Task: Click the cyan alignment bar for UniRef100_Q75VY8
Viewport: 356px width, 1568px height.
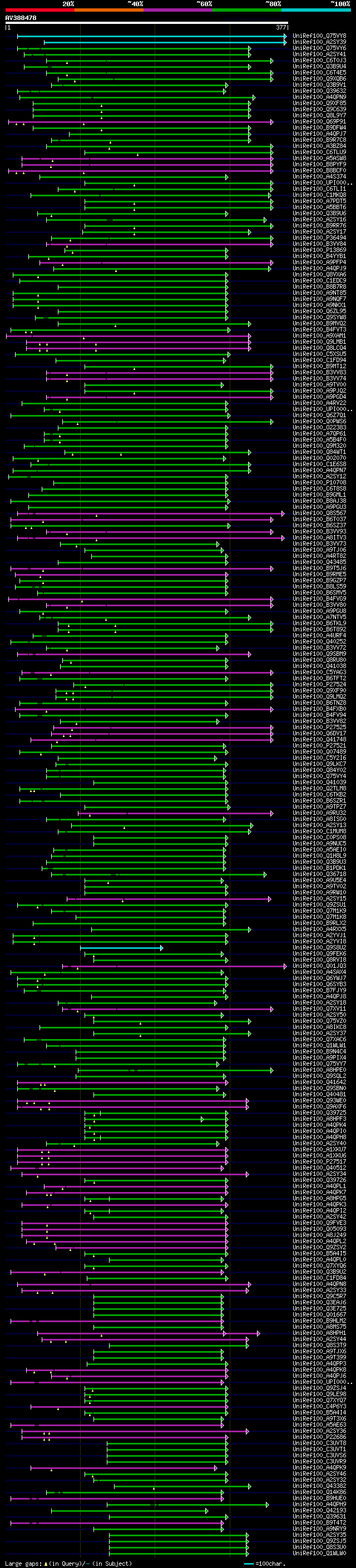Action: [x=151, y=37]
